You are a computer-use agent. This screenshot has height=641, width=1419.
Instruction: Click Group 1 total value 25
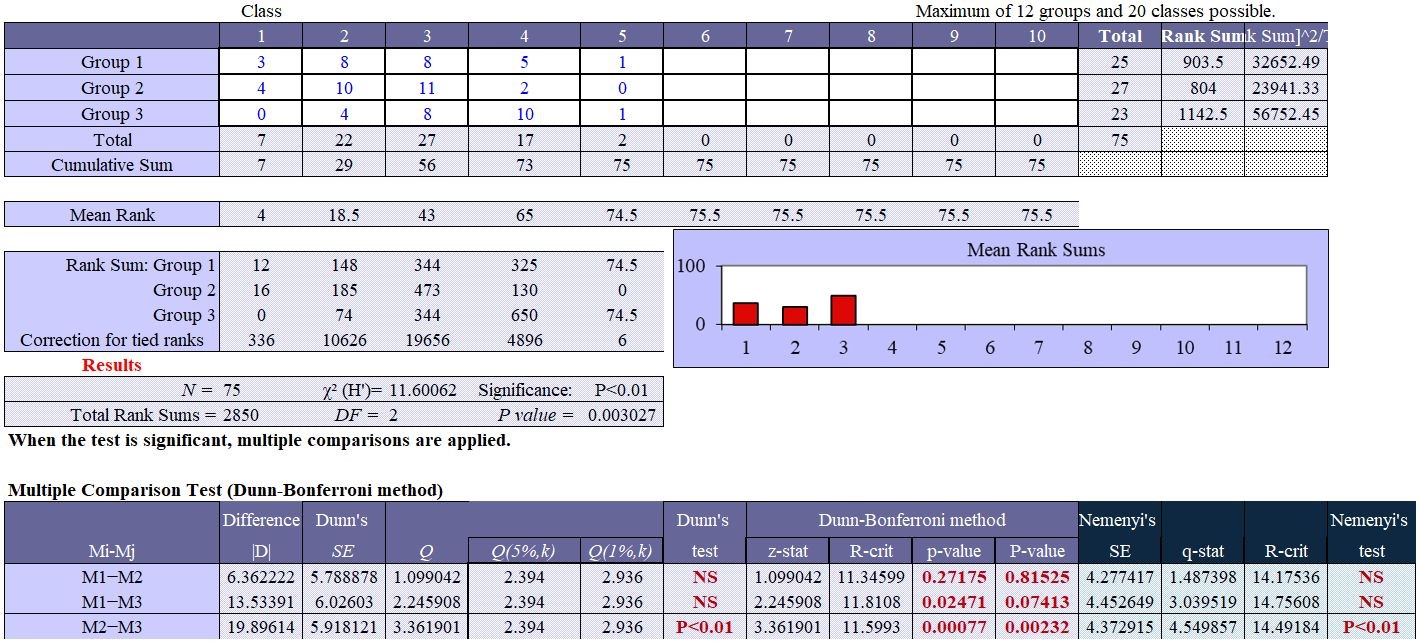[x=1120, y=62]
